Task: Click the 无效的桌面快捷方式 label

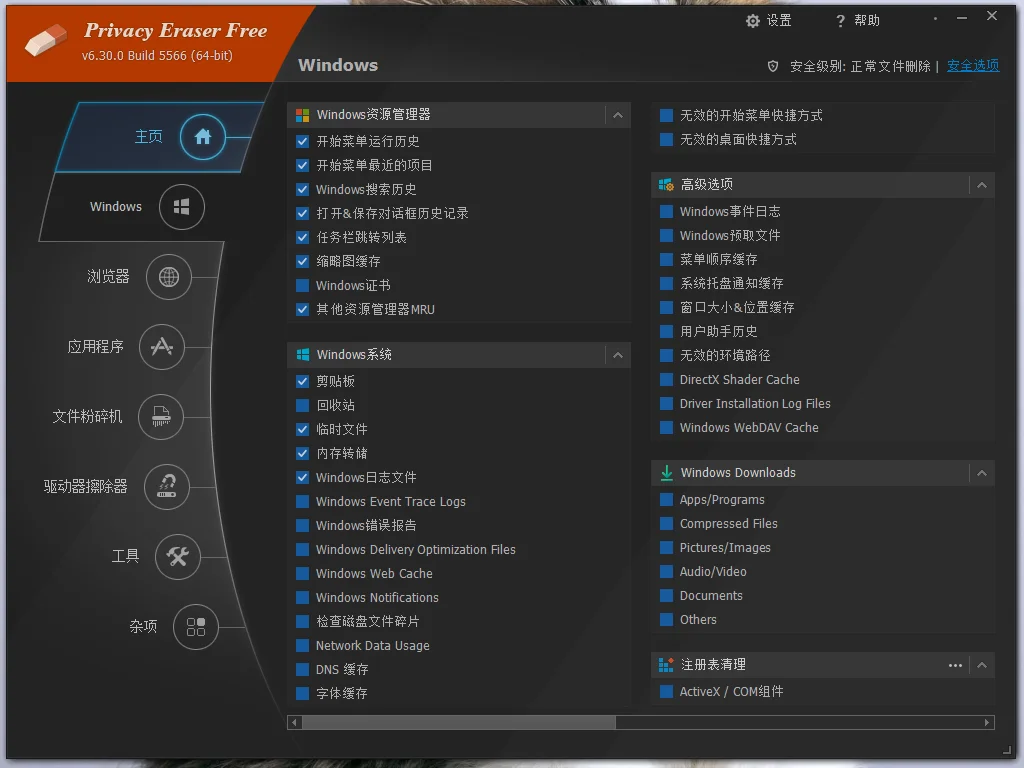Action: (x=738, y=140)
